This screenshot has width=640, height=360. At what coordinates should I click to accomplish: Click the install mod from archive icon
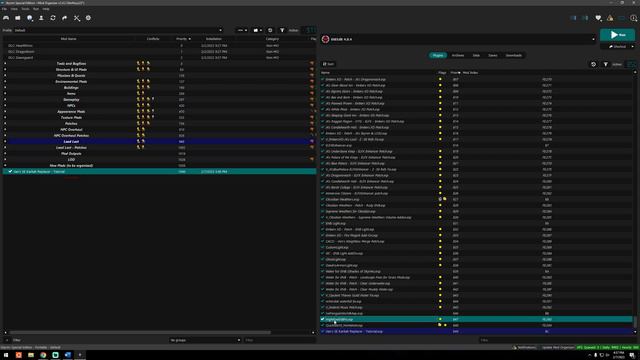pyautogui.click(x=18, y=18)
